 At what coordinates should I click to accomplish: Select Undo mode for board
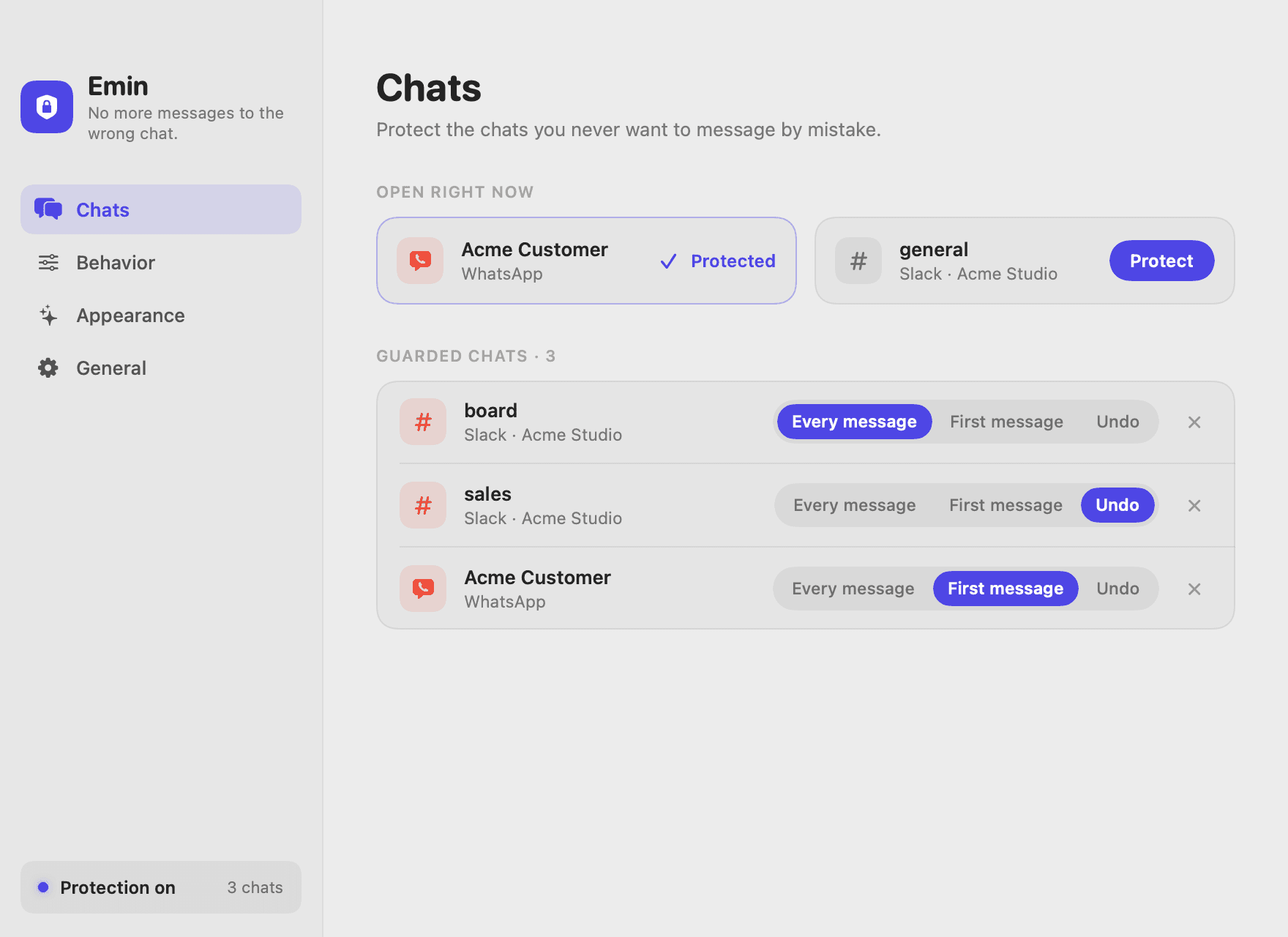point(1117,422)
